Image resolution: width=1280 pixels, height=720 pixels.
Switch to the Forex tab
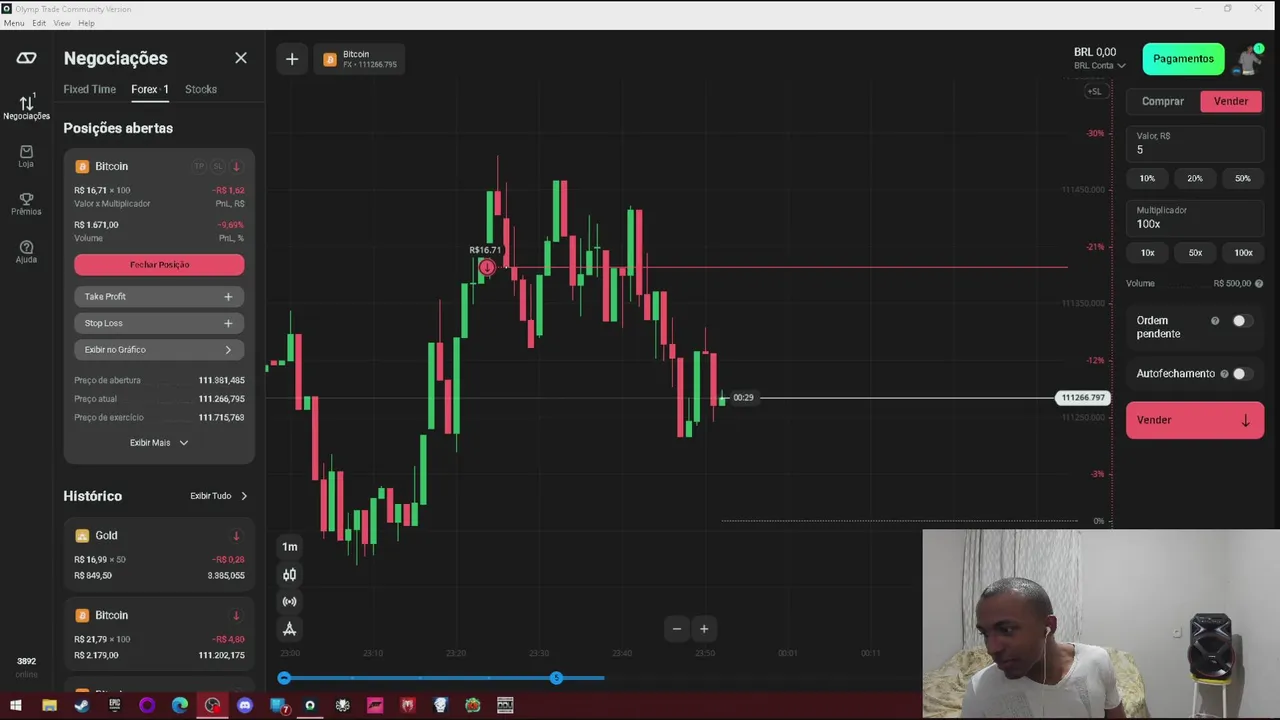point(149,89)
